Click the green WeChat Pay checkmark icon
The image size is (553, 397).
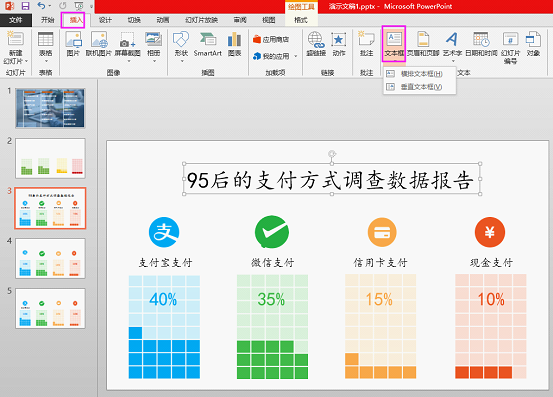tap(272, 232)
